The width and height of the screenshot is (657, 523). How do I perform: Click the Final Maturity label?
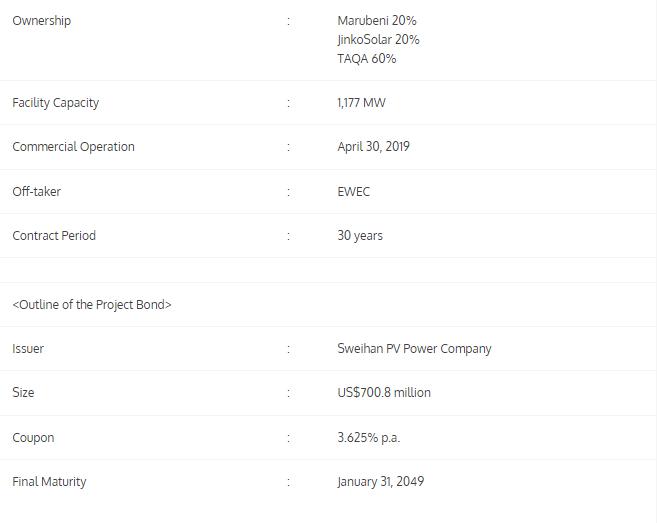pos(49,482)
